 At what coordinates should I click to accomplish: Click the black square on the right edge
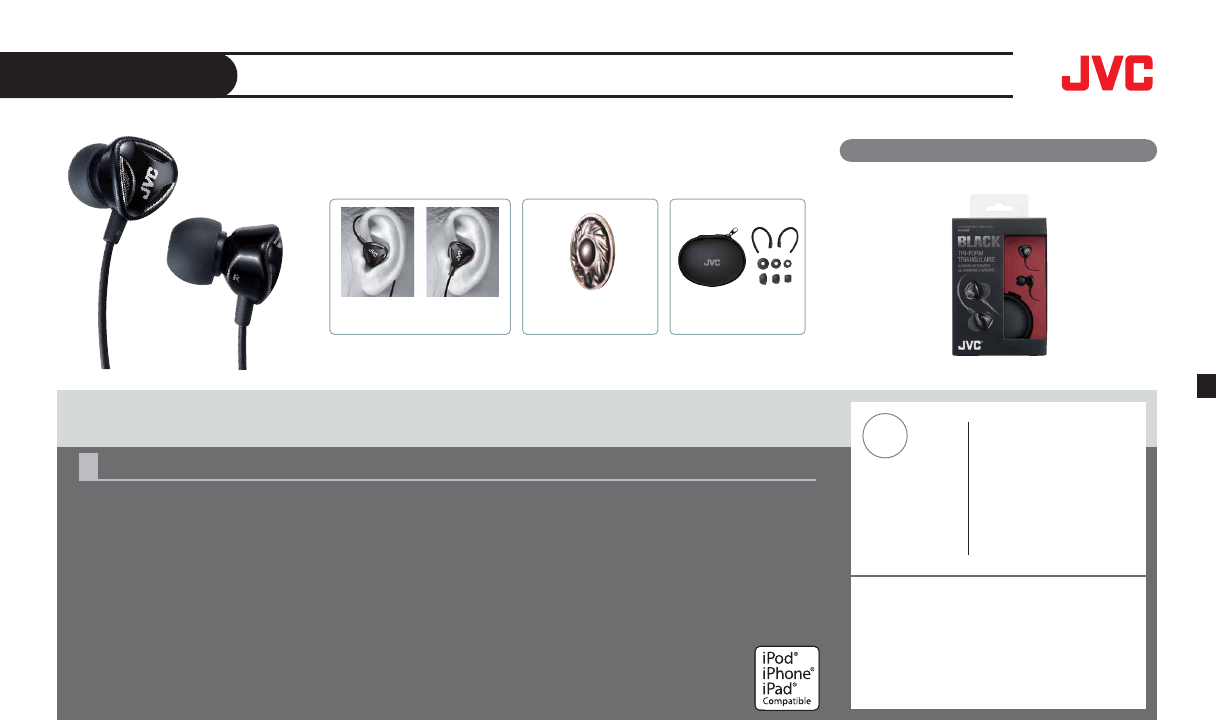click(1206, 387)
